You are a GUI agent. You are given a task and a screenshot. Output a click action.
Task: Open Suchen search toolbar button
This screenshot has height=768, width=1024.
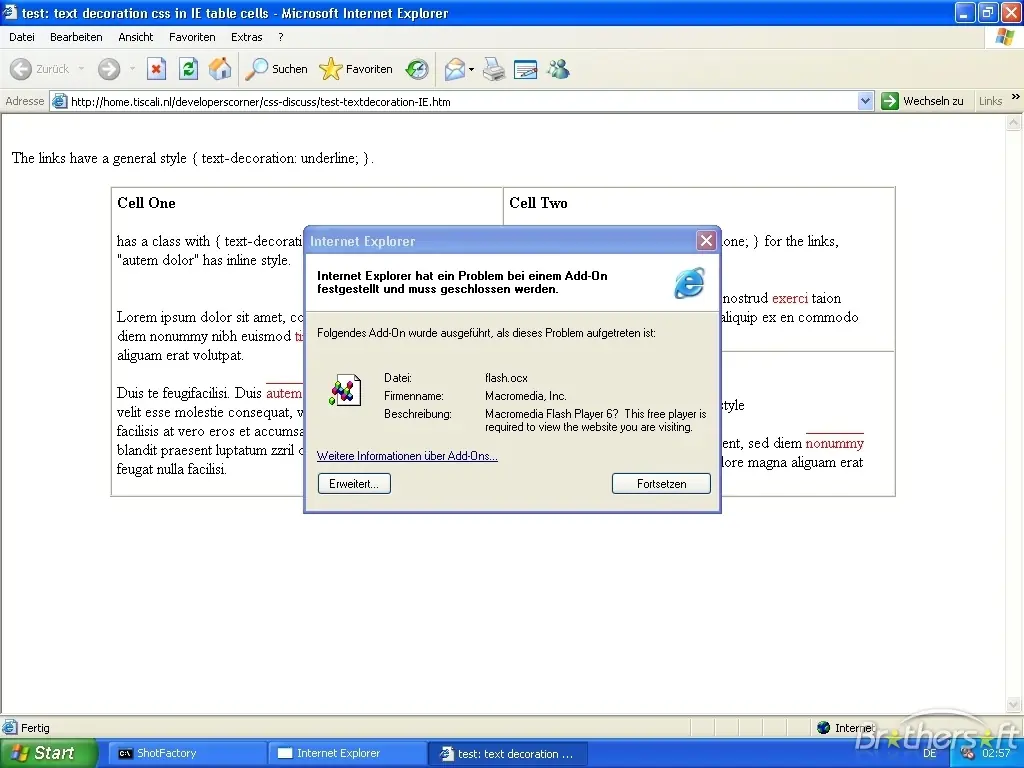(276, 69)
